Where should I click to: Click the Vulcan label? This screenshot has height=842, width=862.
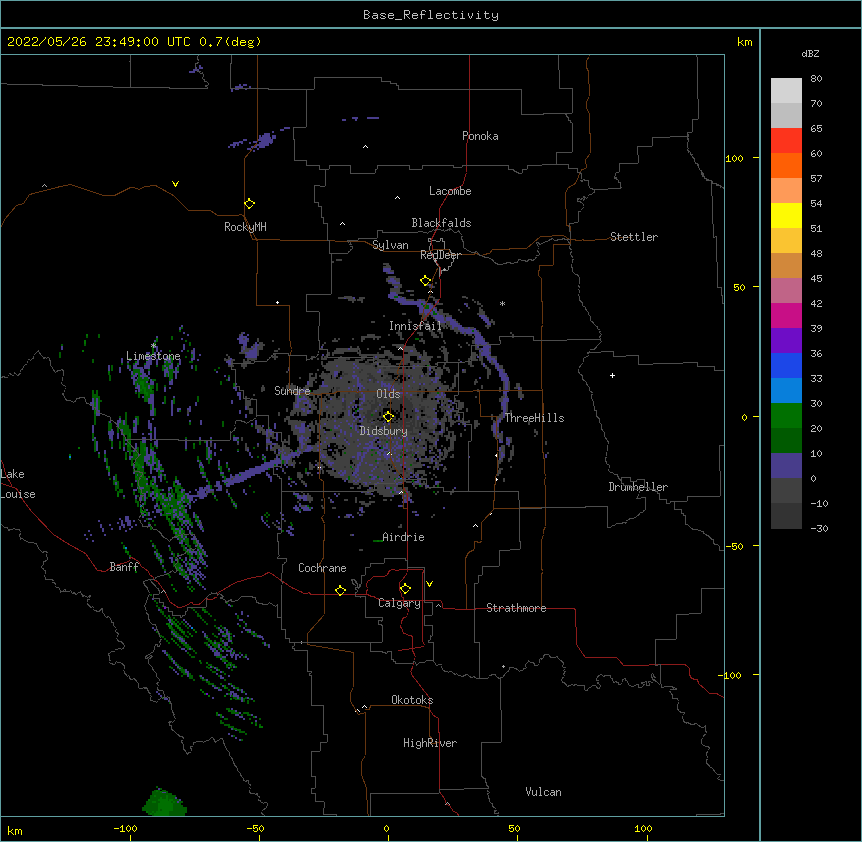click(543, 792)
